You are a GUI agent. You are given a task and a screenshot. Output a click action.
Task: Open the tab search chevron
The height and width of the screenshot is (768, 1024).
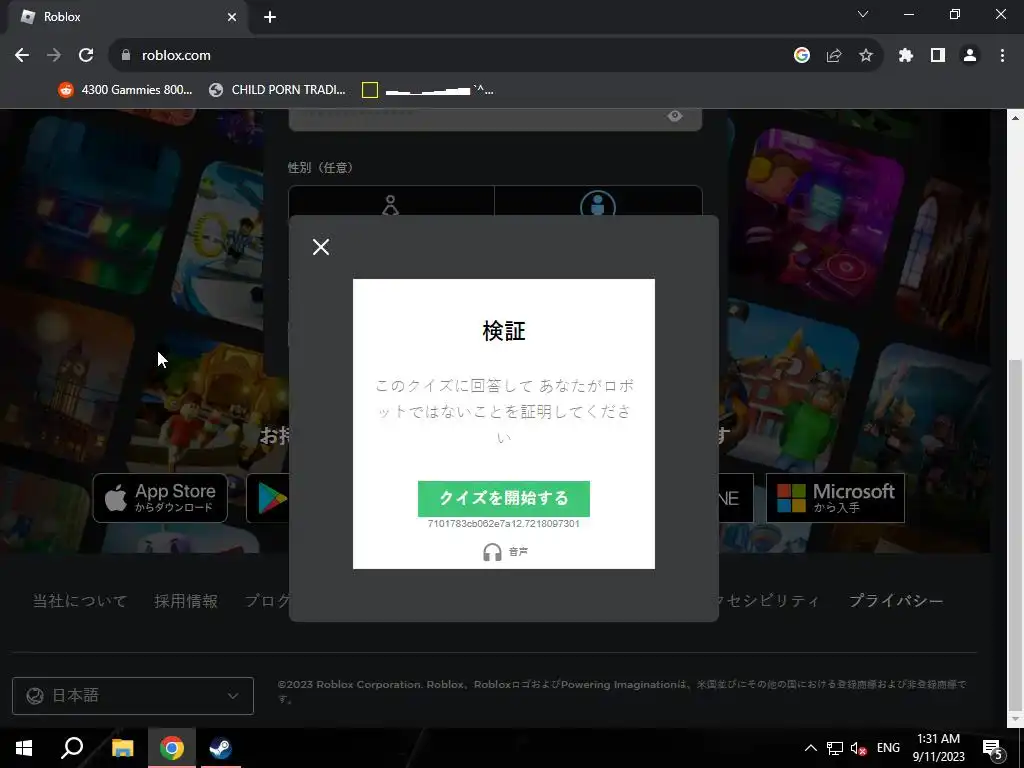pyautogui.click(x=863, y=14)
